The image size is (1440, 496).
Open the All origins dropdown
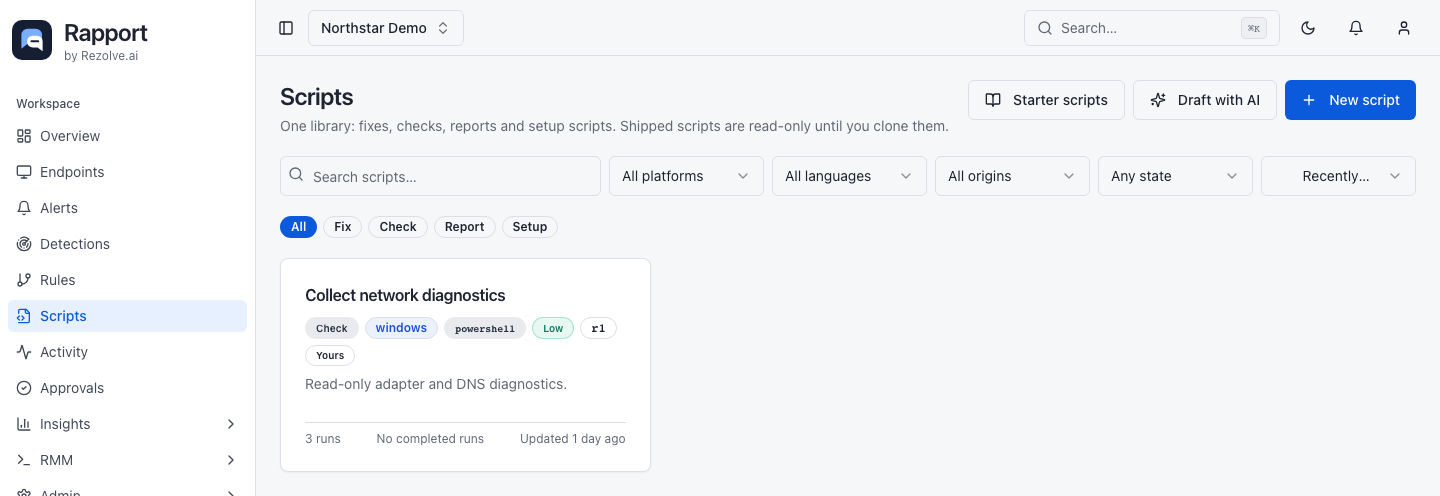click(x=1012, y=176)
